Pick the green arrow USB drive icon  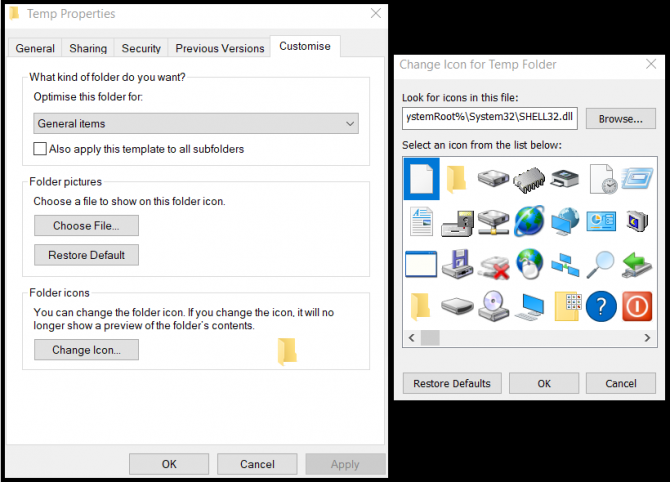(637, 265)
